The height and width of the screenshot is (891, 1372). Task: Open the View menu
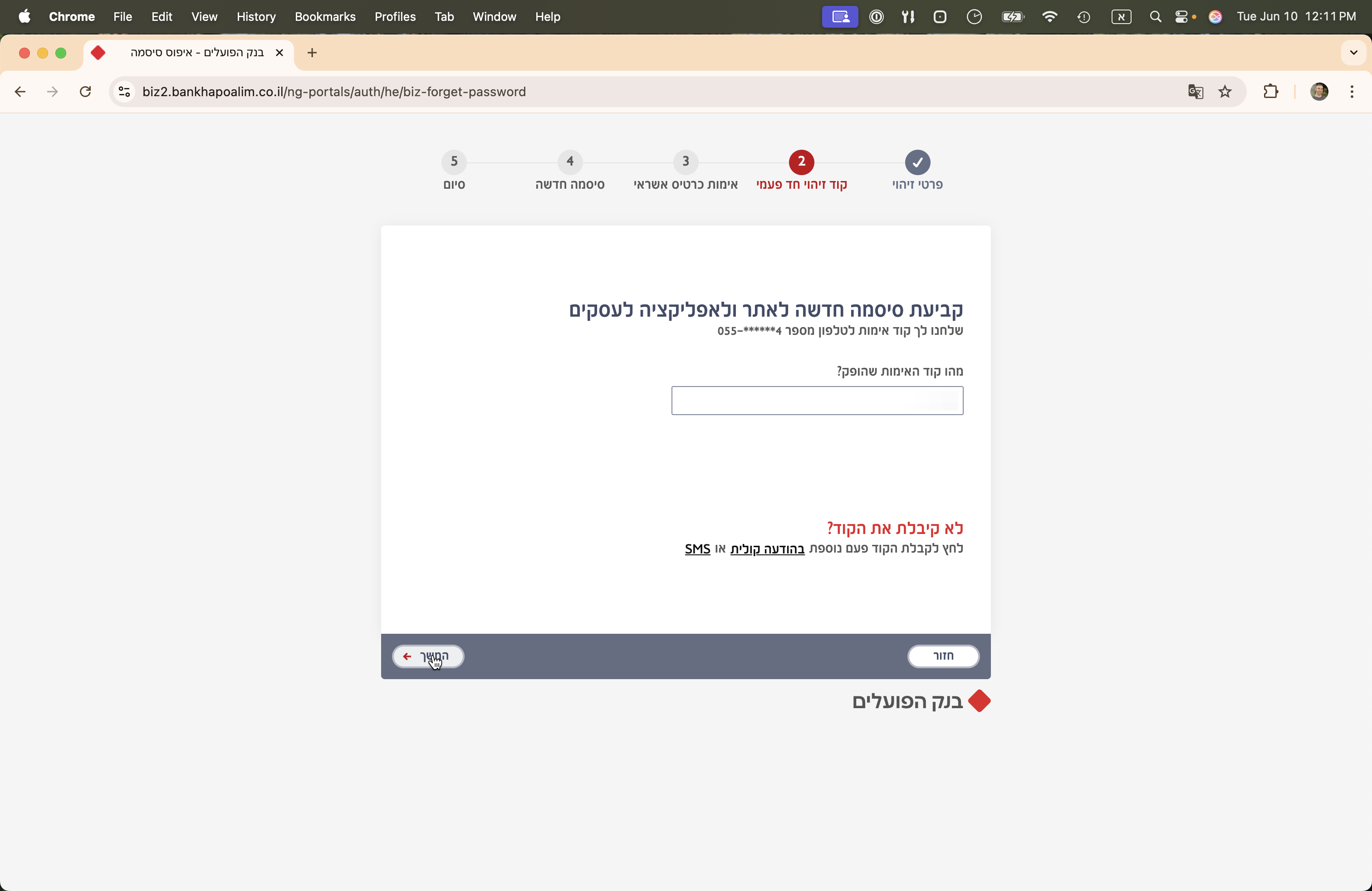(204, 17)
